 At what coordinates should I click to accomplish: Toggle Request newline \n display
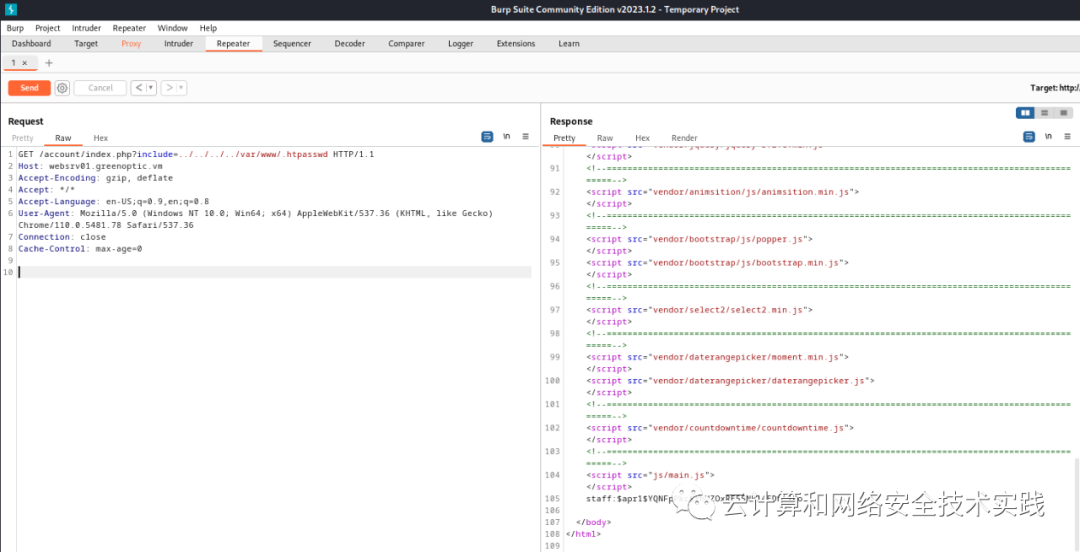pos(506,136)
